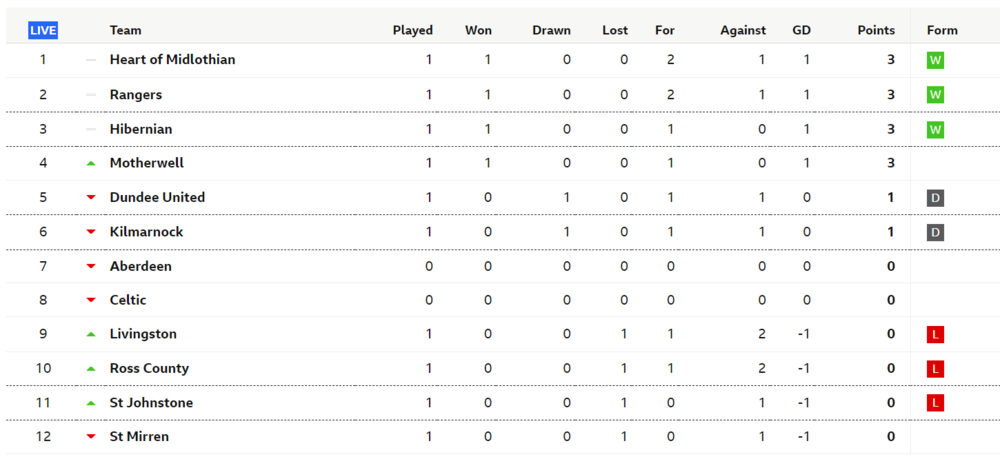Open the Aberdeen team page
The width and height of the screenshot is (1000, 459).
pos(140,266)
